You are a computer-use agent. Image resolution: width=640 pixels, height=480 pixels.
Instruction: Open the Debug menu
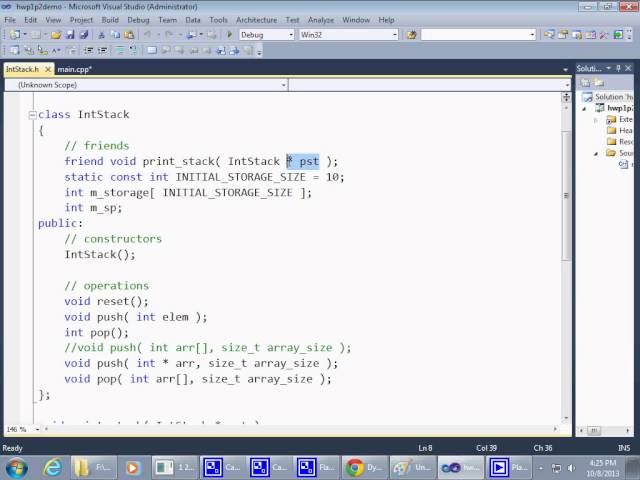[138, 20]
